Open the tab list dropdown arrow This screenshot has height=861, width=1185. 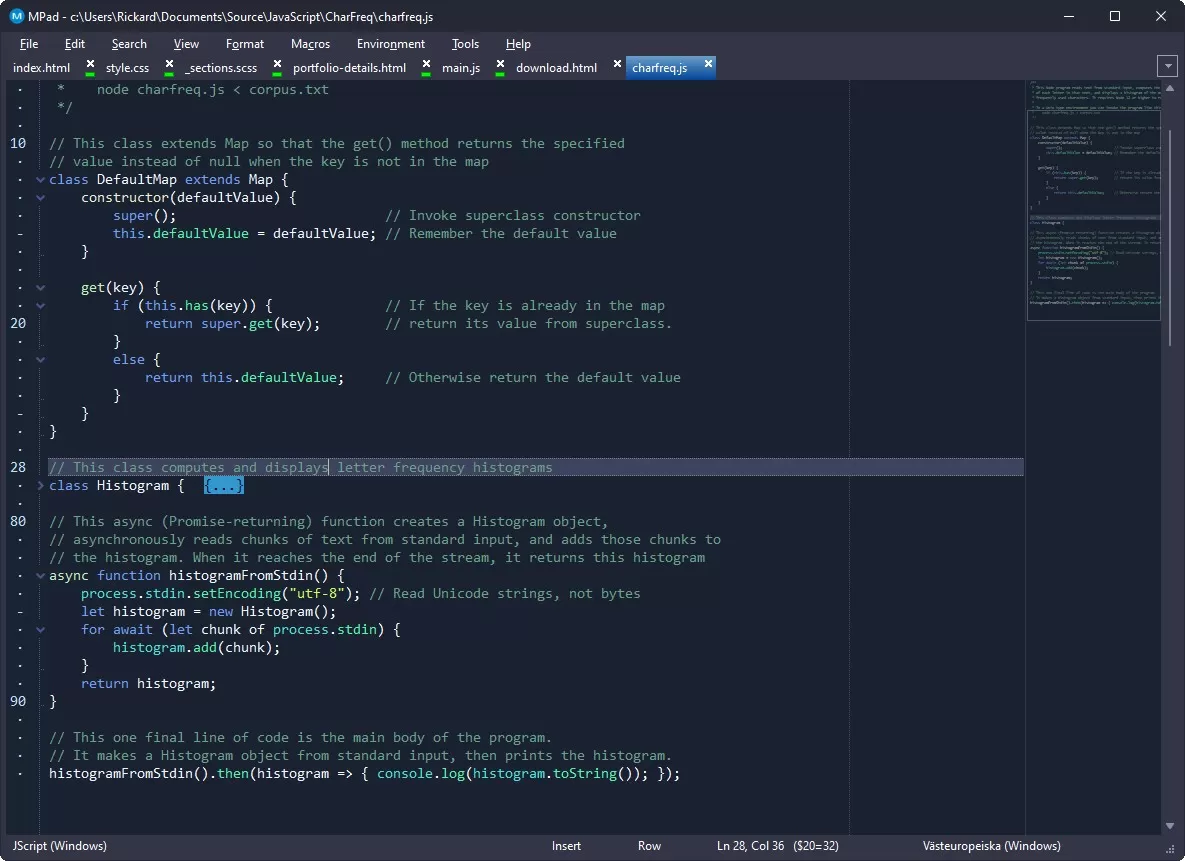(1166, 66)
